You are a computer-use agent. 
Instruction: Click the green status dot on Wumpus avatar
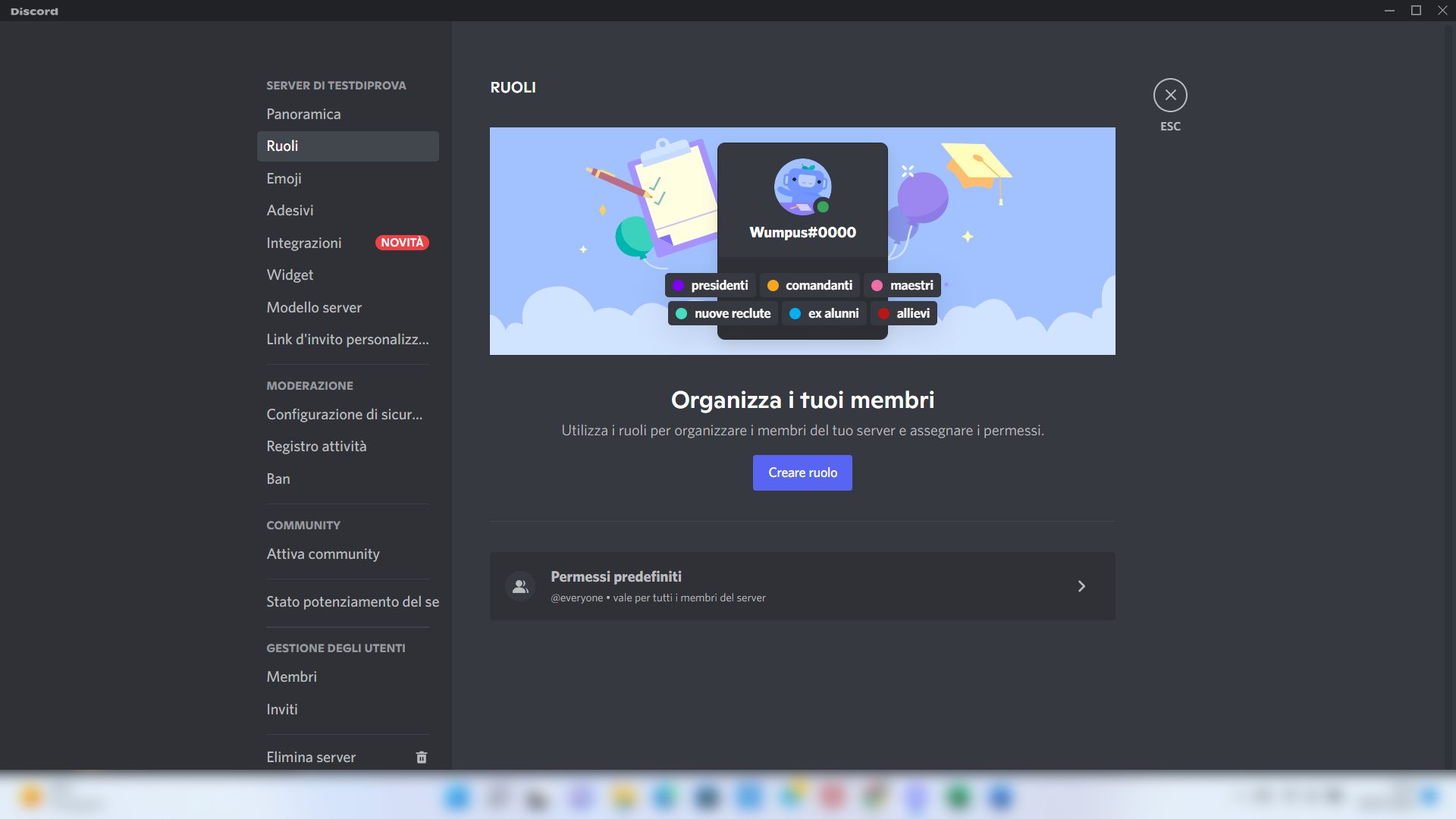pyautogui.click(x=824, y=206)
